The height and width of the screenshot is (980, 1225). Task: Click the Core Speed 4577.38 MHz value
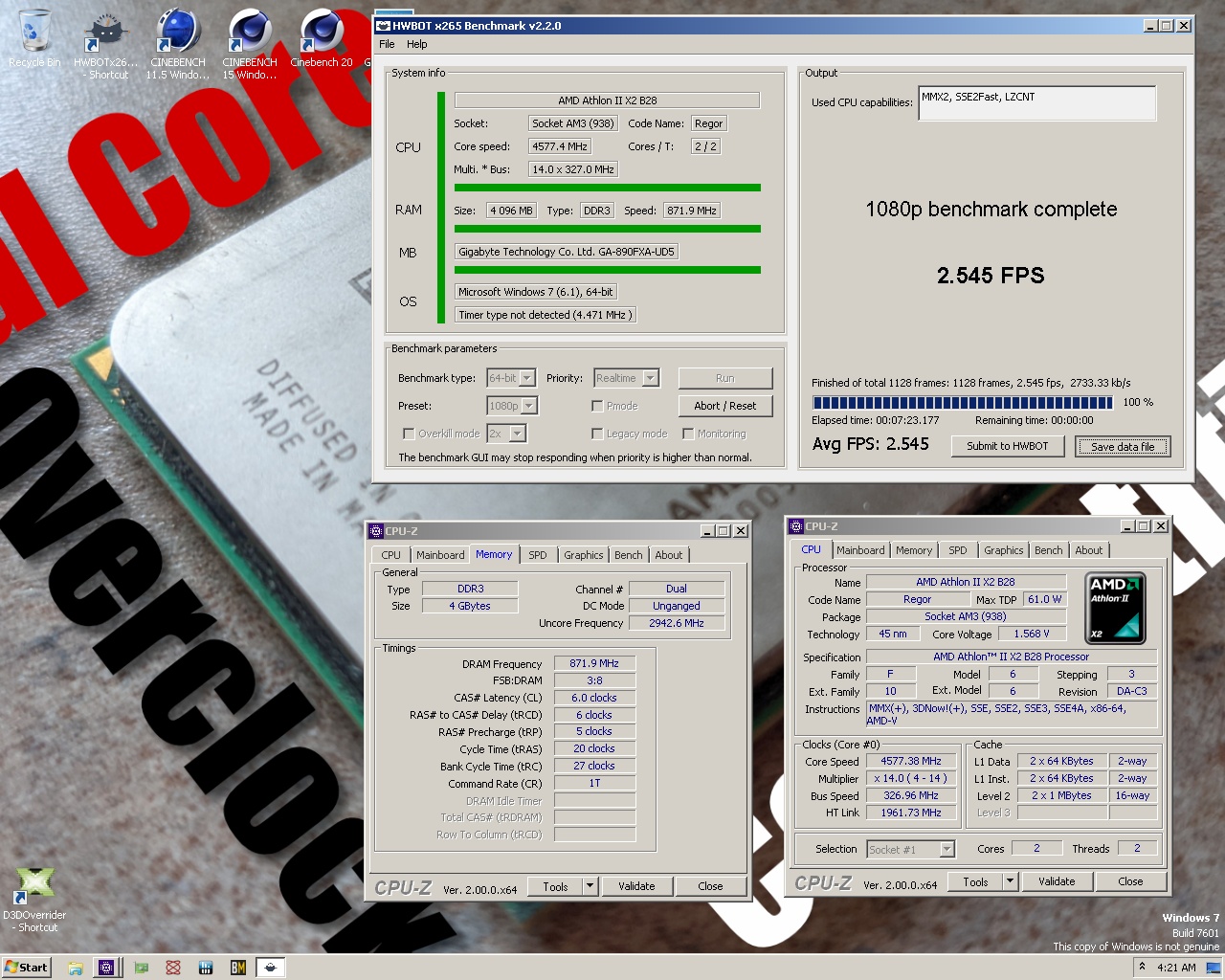tap(911, 762)
